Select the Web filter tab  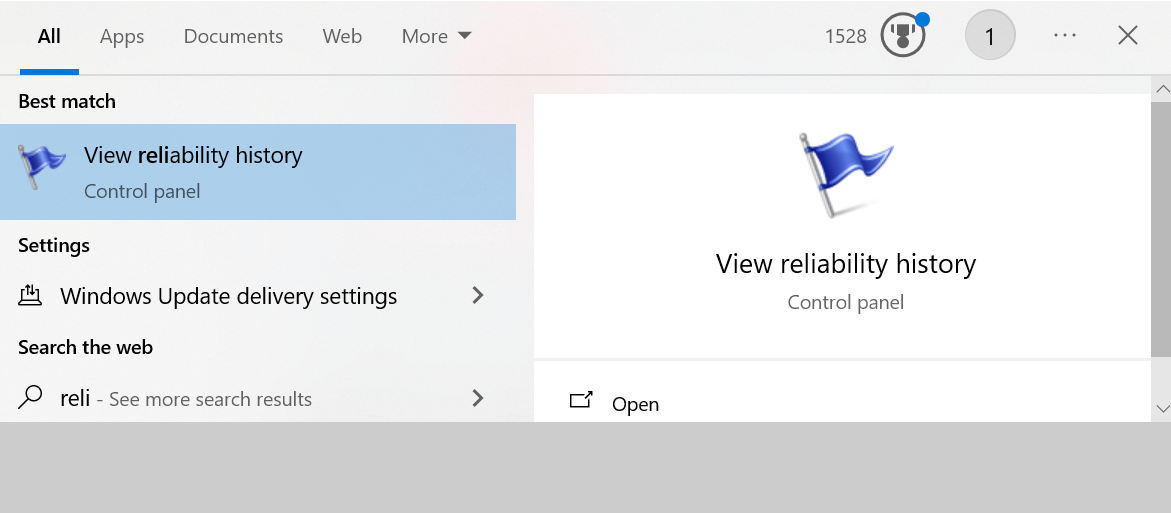342,36
